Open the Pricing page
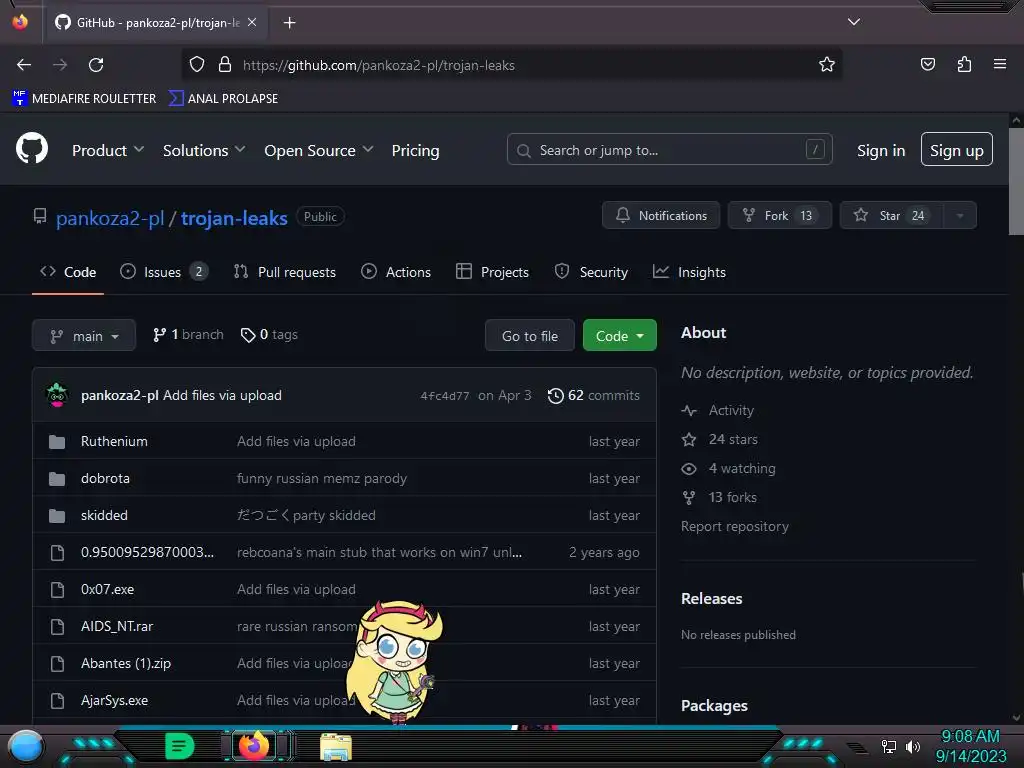The height and width of the screenshot is (768, 1024). (415, 150)
